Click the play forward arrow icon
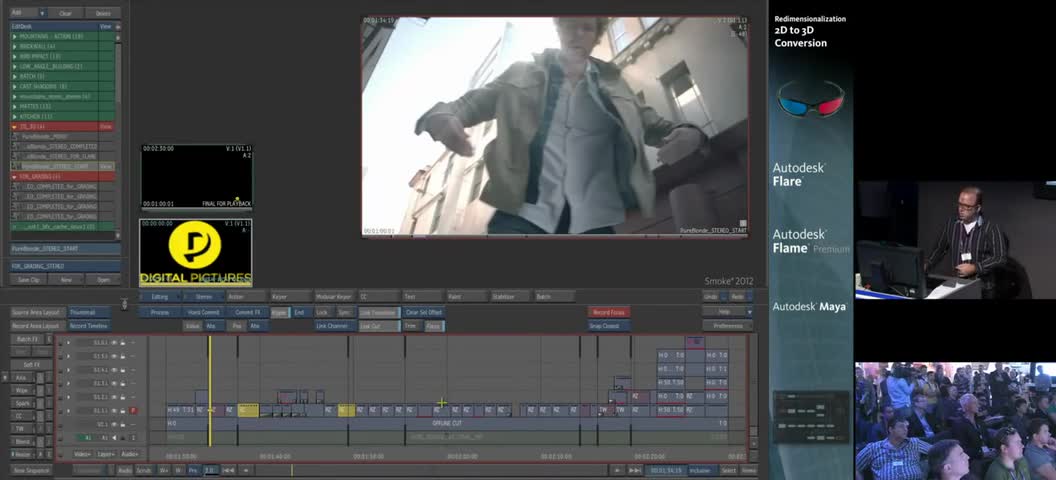 617,470
